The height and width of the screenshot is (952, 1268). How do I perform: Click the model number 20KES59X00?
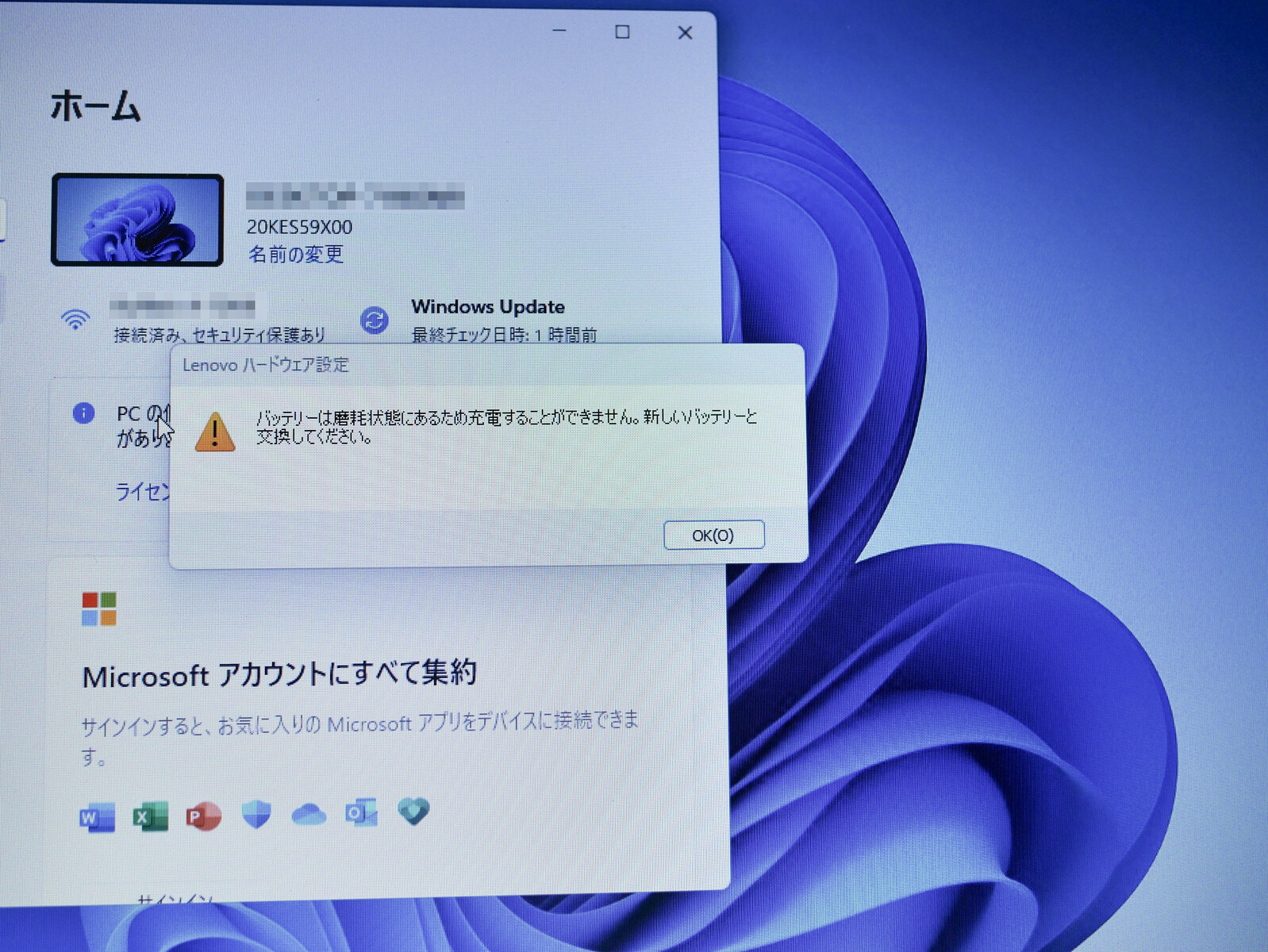(x=299, y=227)
